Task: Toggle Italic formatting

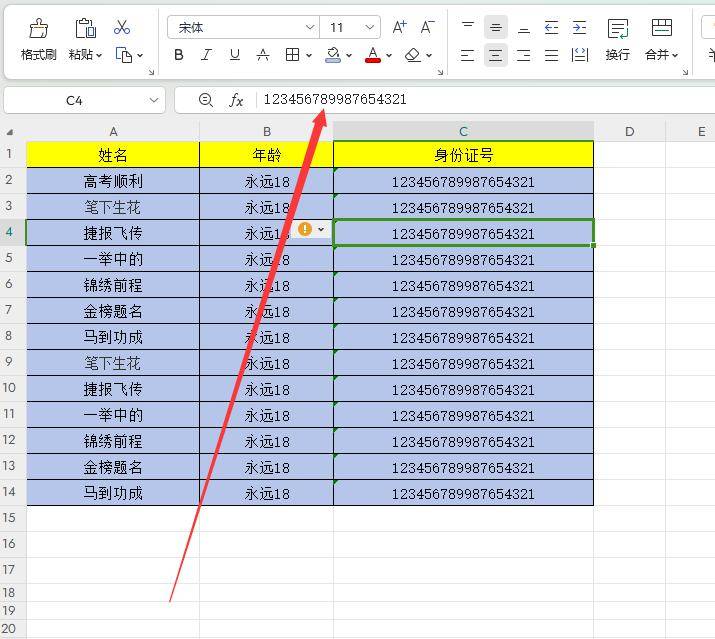Action: click(x=206, y=55)
